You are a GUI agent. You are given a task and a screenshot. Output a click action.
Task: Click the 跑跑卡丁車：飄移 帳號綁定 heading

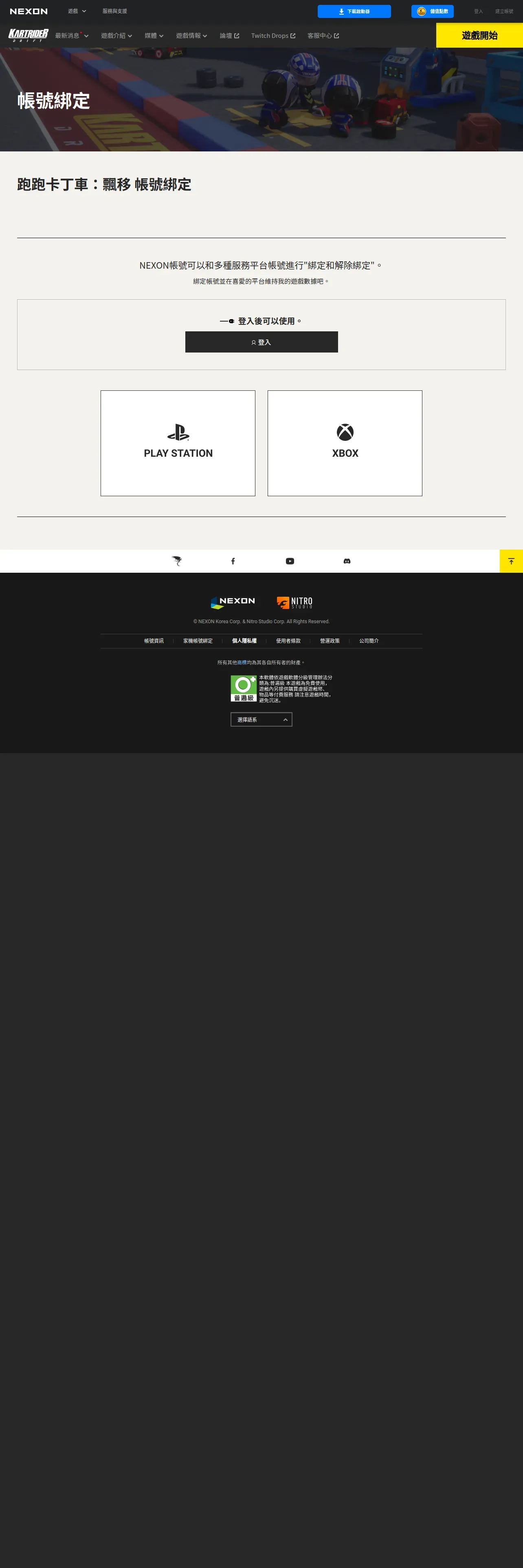pos(104,184)
